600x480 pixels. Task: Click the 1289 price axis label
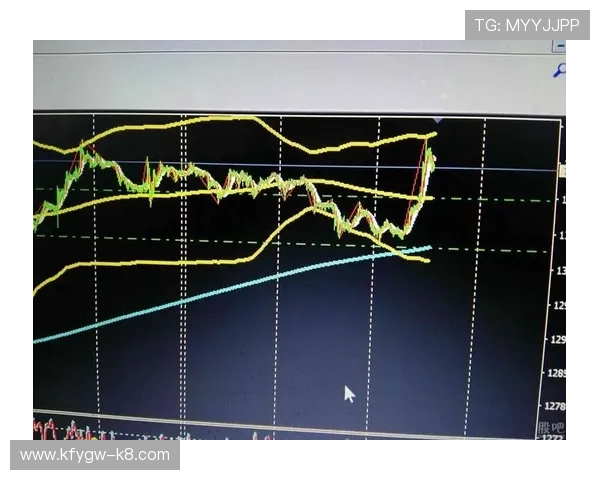pos(558,373)
